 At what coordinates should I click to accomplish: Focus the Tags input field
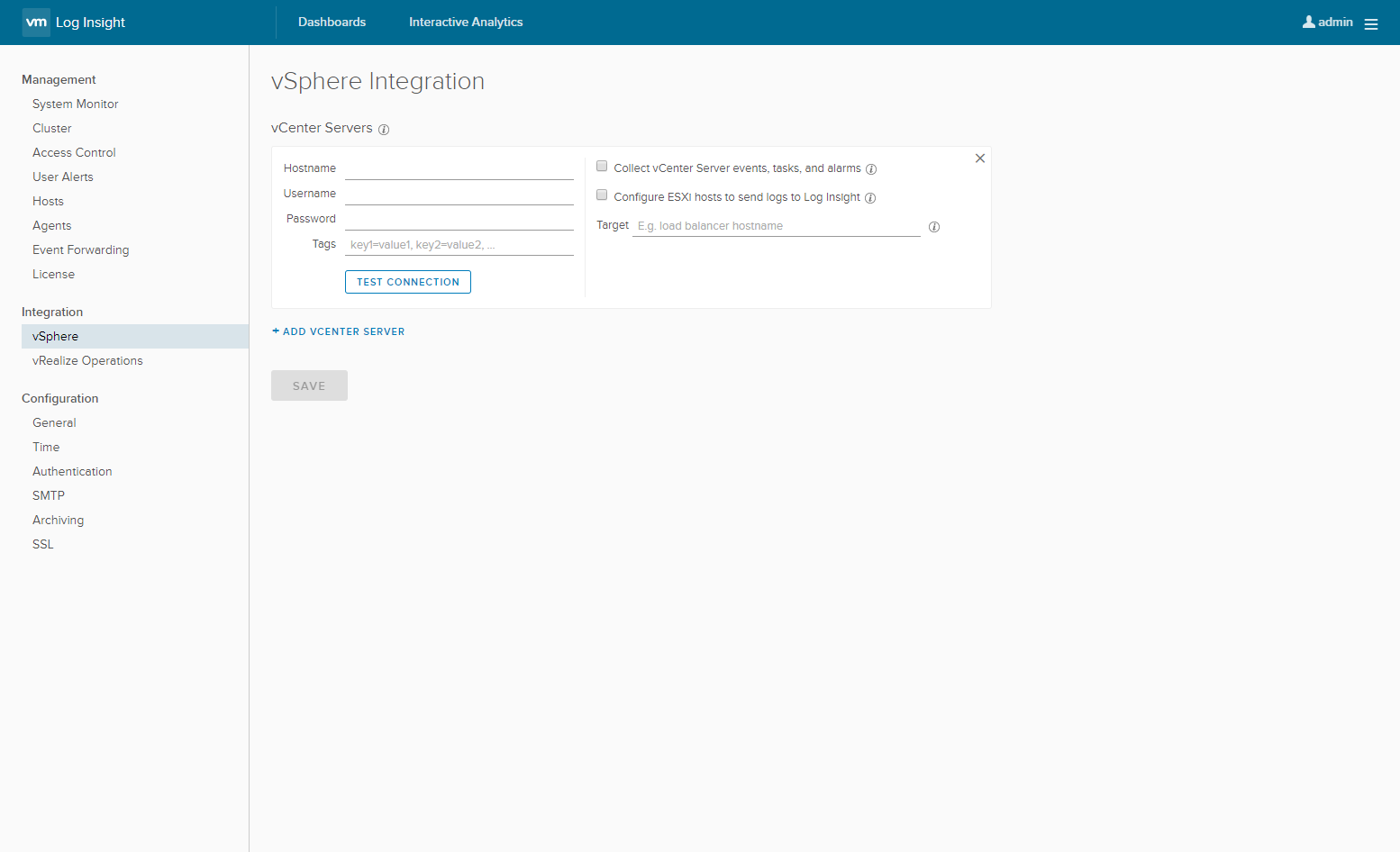(x=459, y=244)
